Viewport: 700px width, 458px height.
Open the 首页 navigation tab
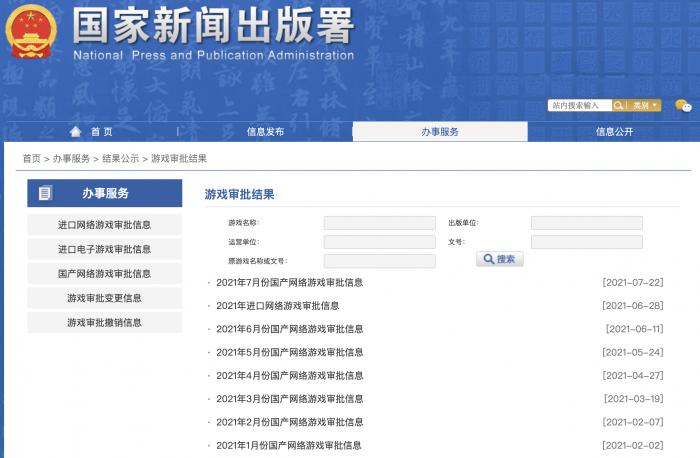click(x=101, y=132)
